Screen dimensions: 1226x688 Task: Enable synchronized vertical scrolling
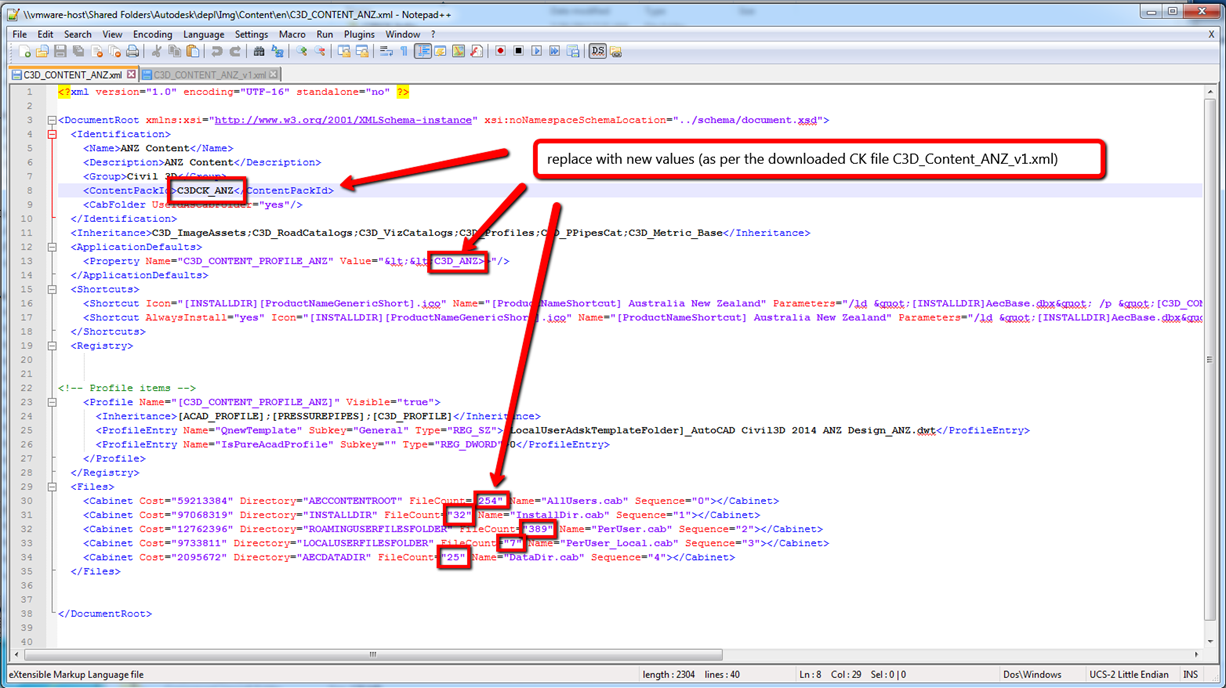[345, 50]
